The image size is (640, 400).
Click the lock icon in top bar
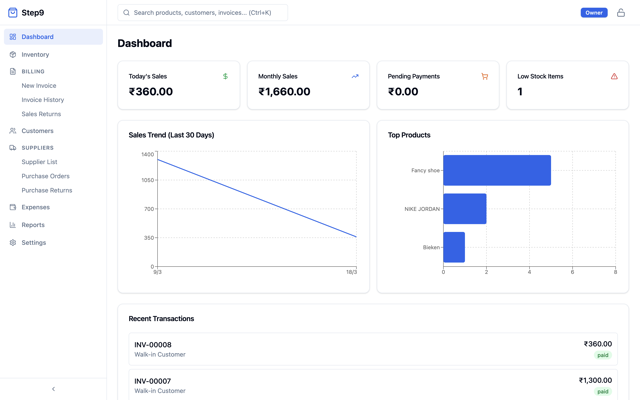[620, 13]
